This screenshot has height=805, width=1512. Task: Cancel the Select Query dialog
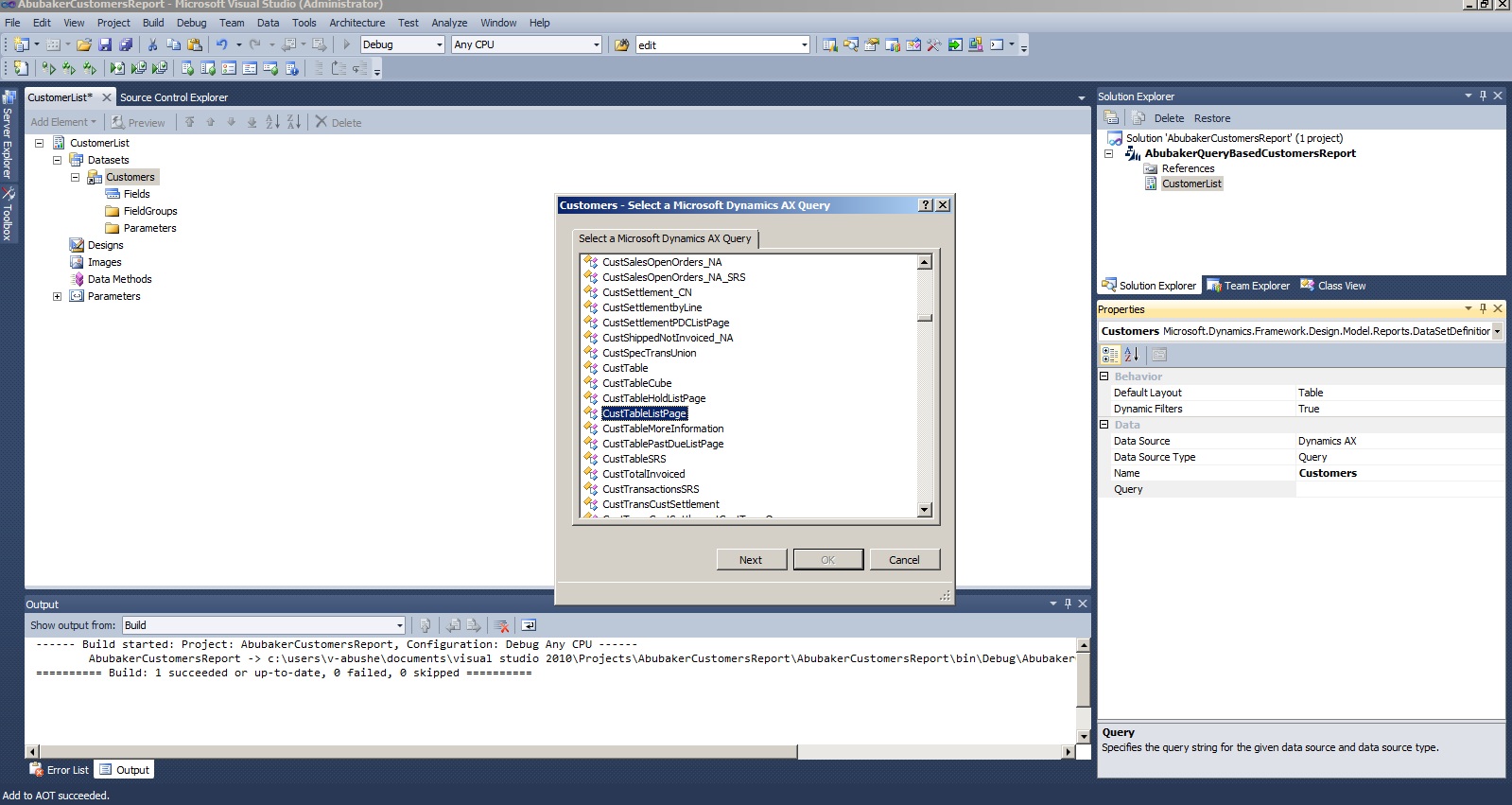click(904, 560)
